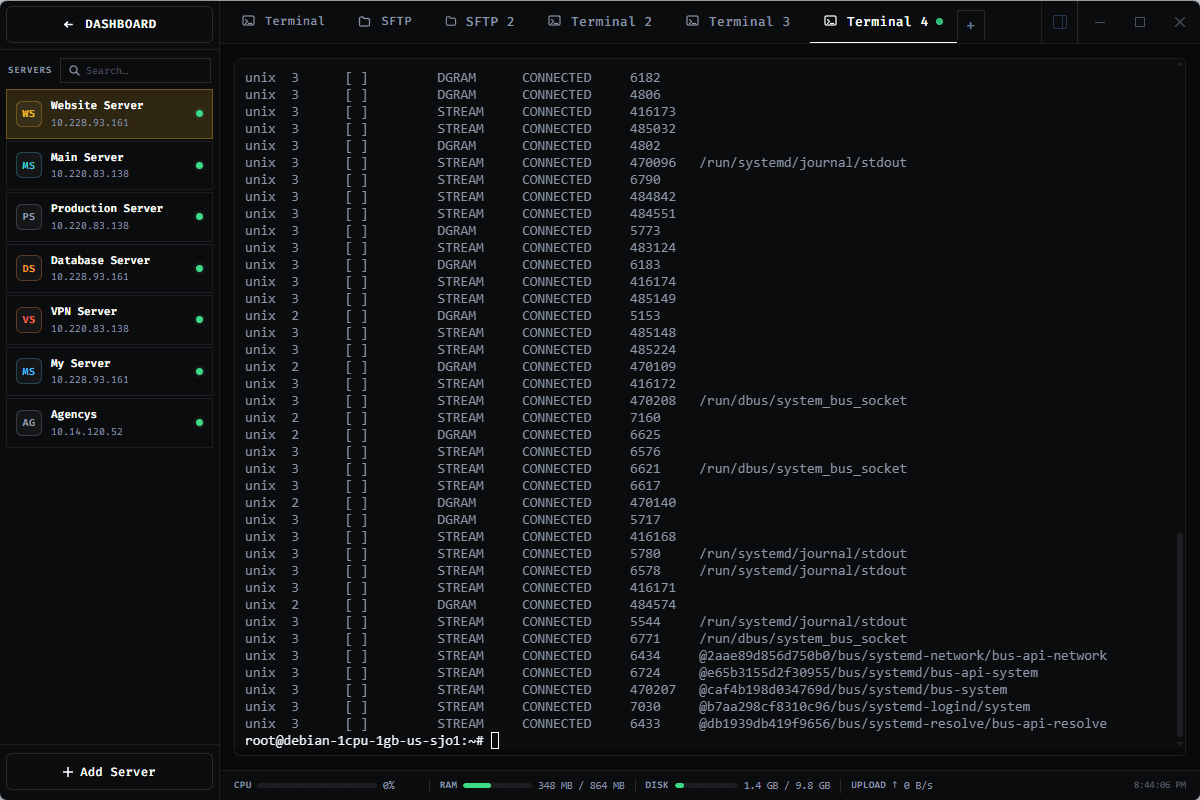Click the bus-api-resolve socket path
Screen dimensions: 1200x800
click(903, 724)
